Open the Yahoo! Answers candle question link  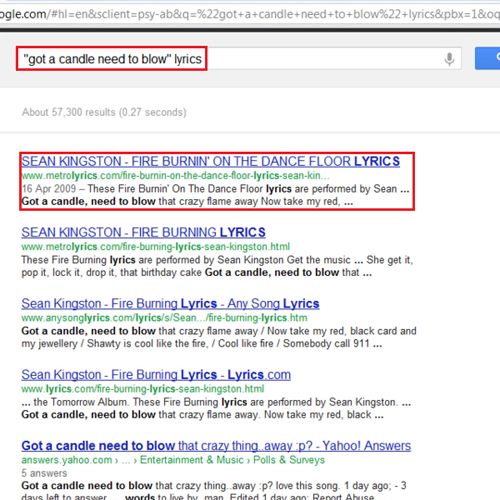(216, 446)
